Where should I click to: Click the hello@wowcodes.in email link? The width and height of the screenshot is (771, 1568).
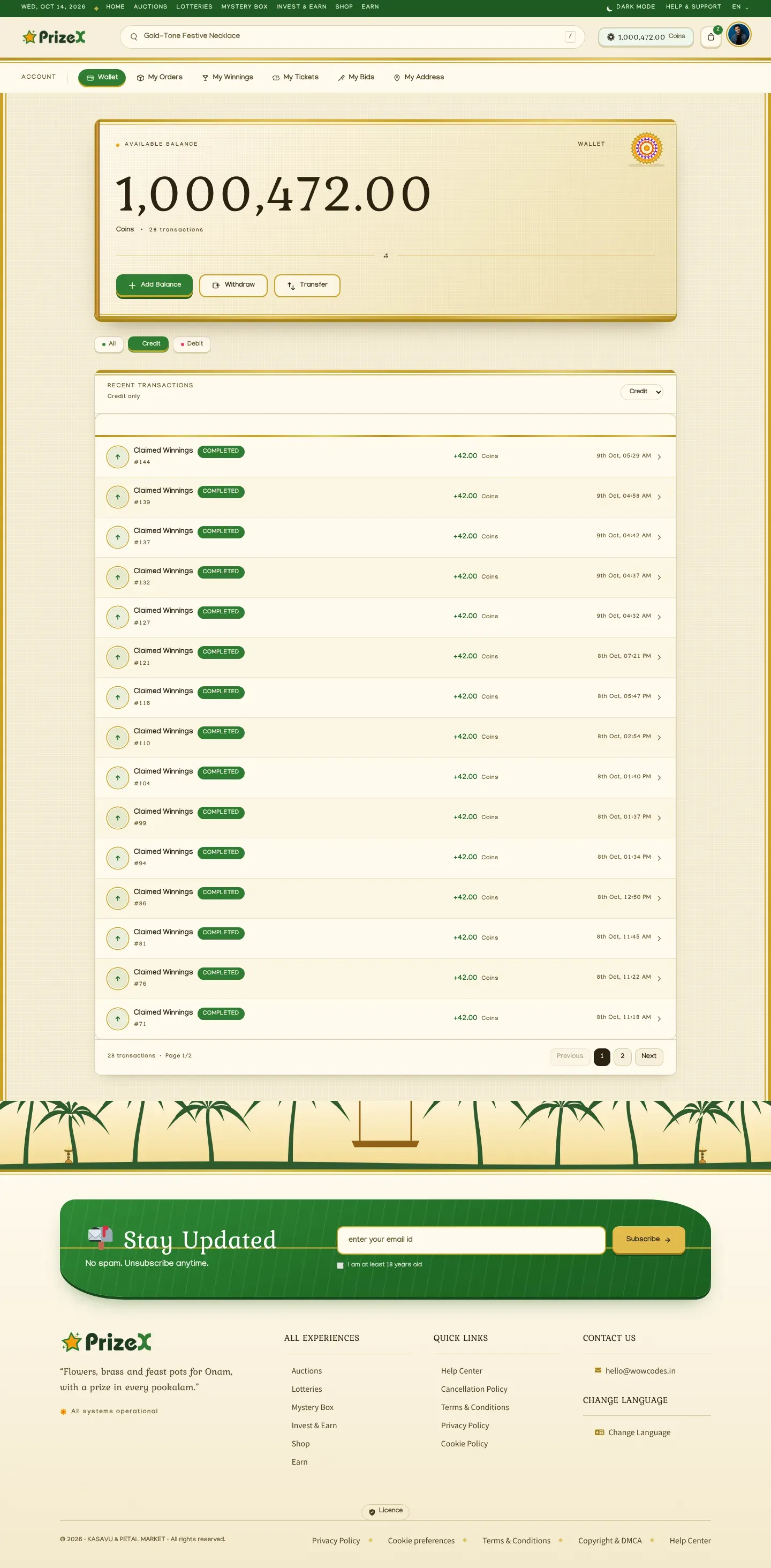coord(640,1371)
